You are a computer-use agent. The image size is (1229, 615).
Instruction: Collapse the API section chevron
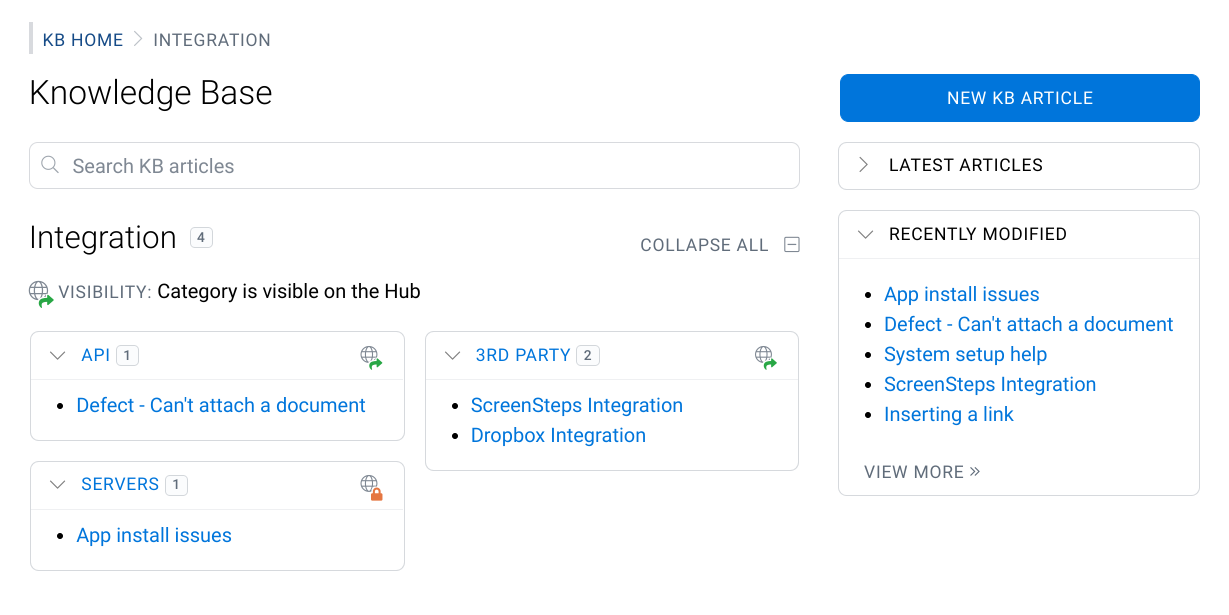[58, 355]
